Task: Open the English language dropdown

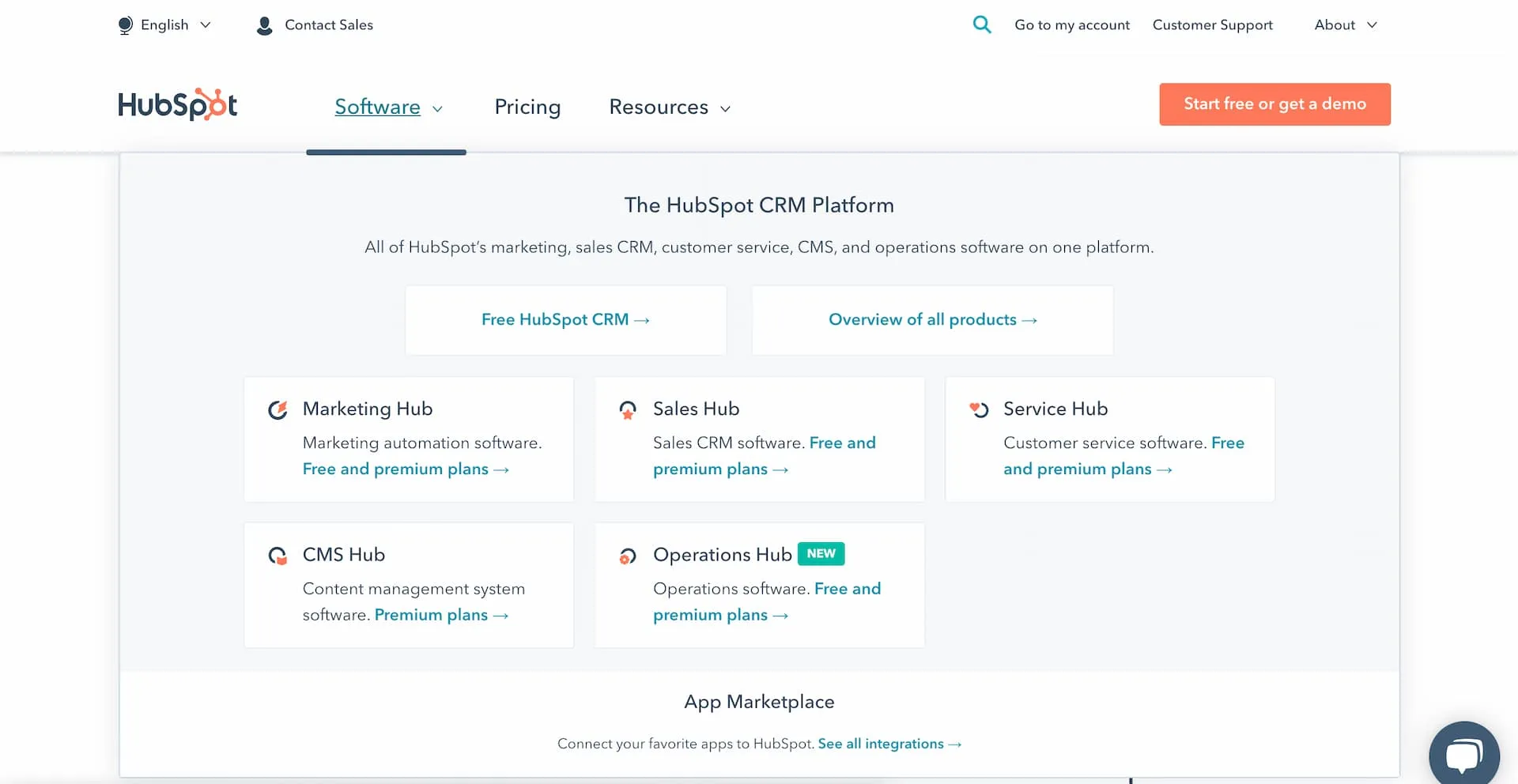Action: point(165,25)
